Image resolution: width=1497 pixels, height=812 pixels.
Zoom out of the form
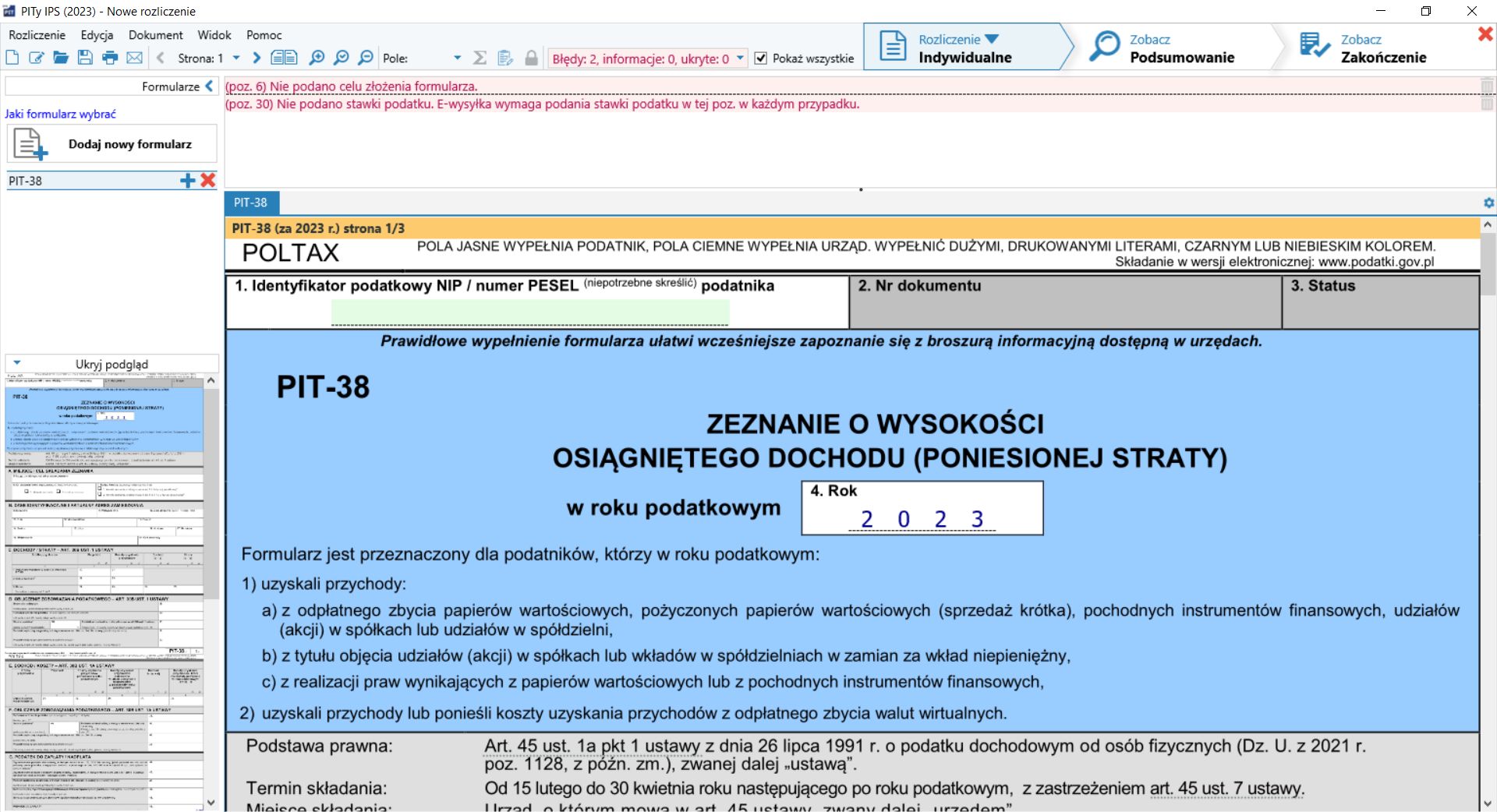coord(366,58)
